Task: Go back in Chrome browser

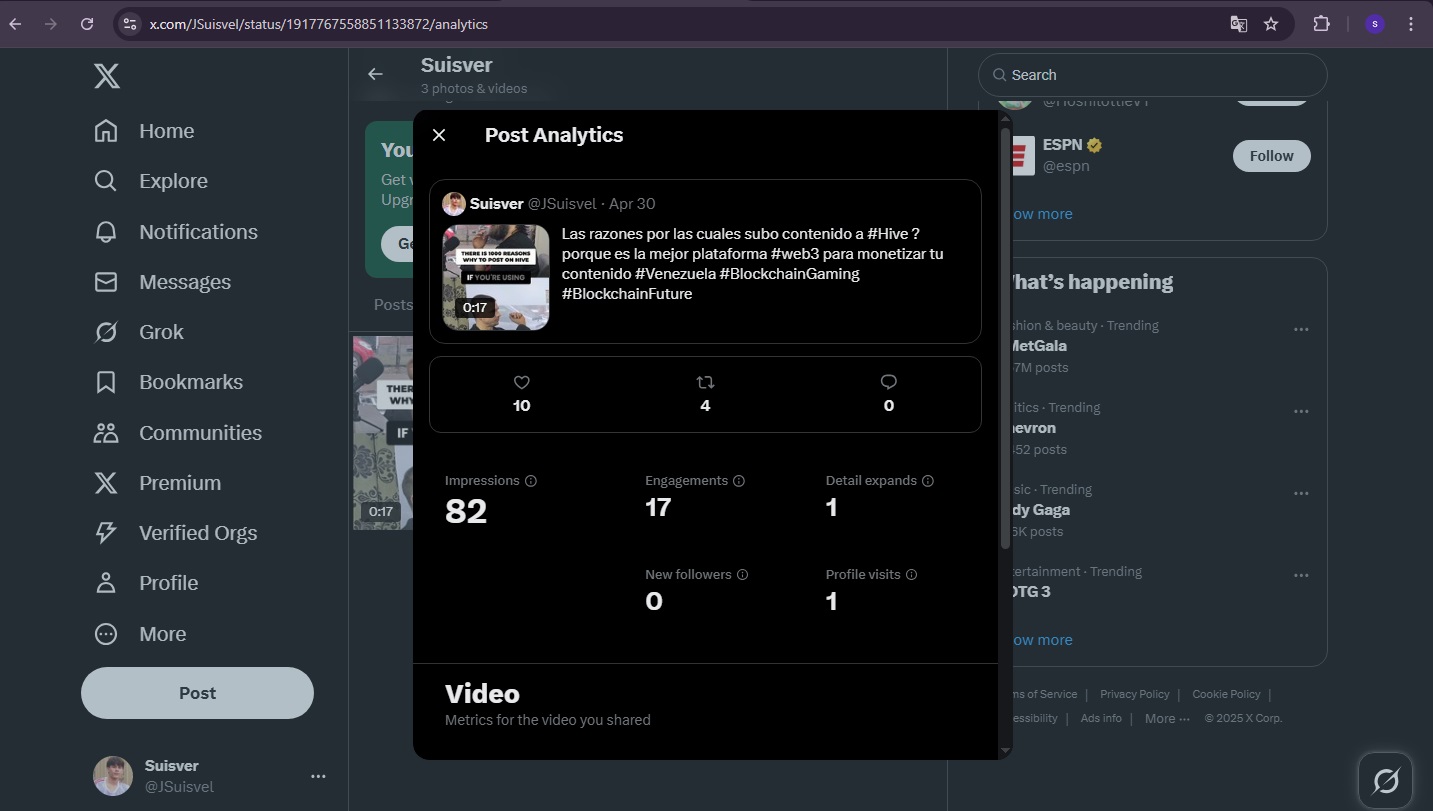Action: pyautogui.click(x=15, y=24)
